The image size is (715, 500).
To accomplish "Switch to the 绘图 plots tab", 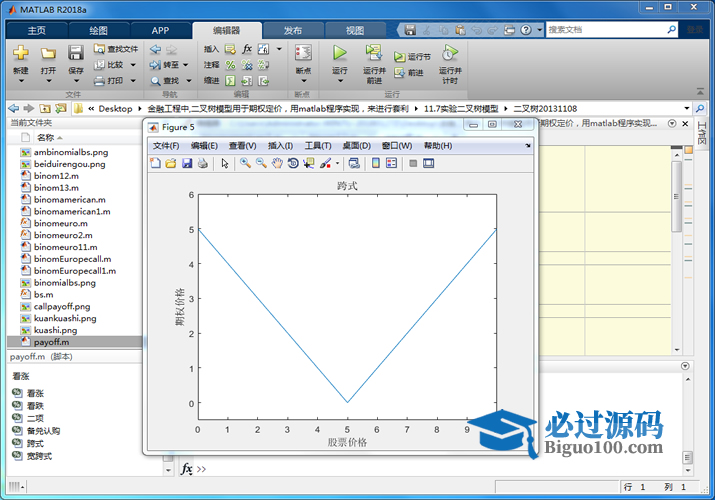I will (98, 31).
